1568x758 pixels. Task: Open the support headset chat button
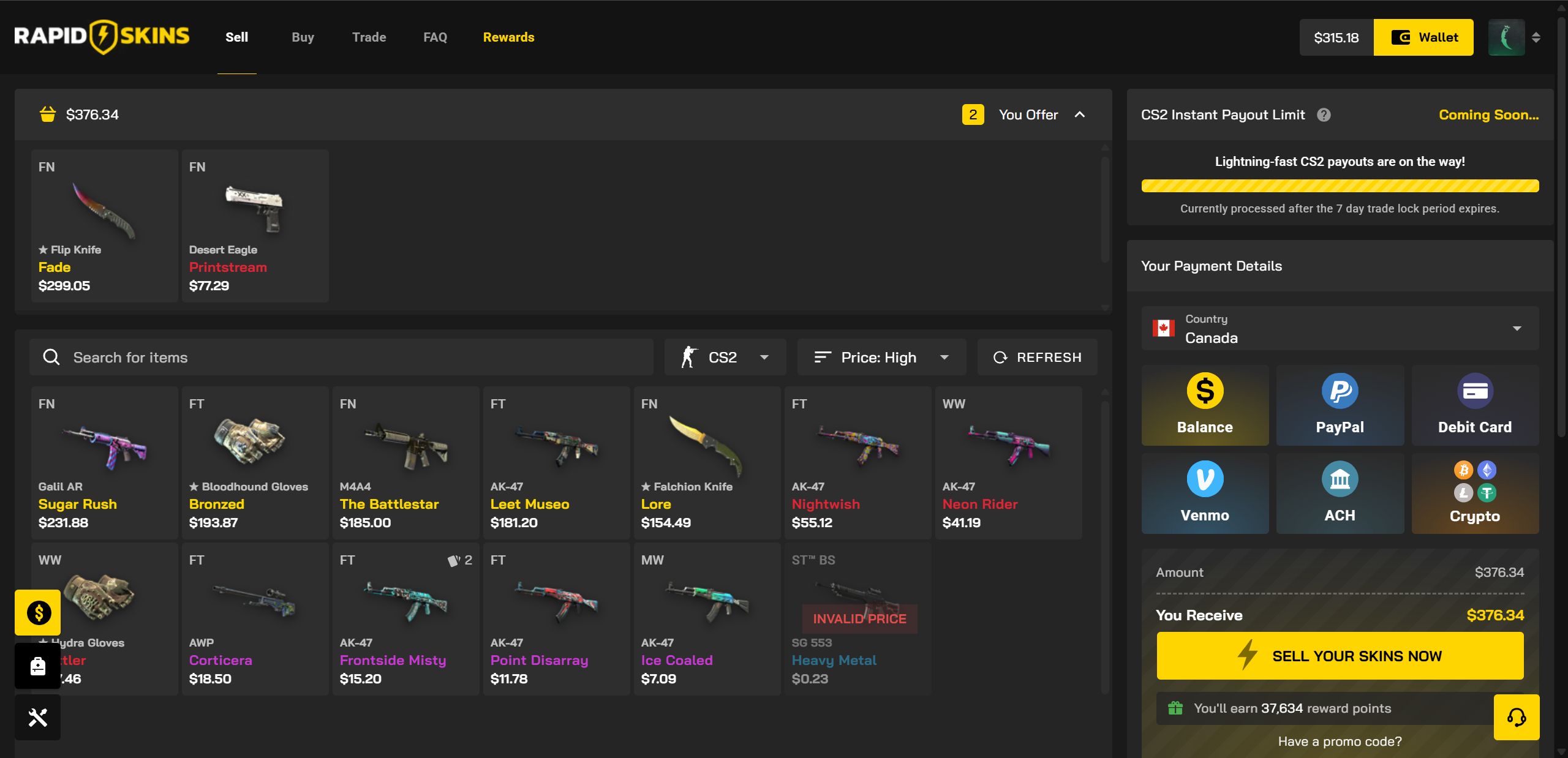pos(1517,717)
